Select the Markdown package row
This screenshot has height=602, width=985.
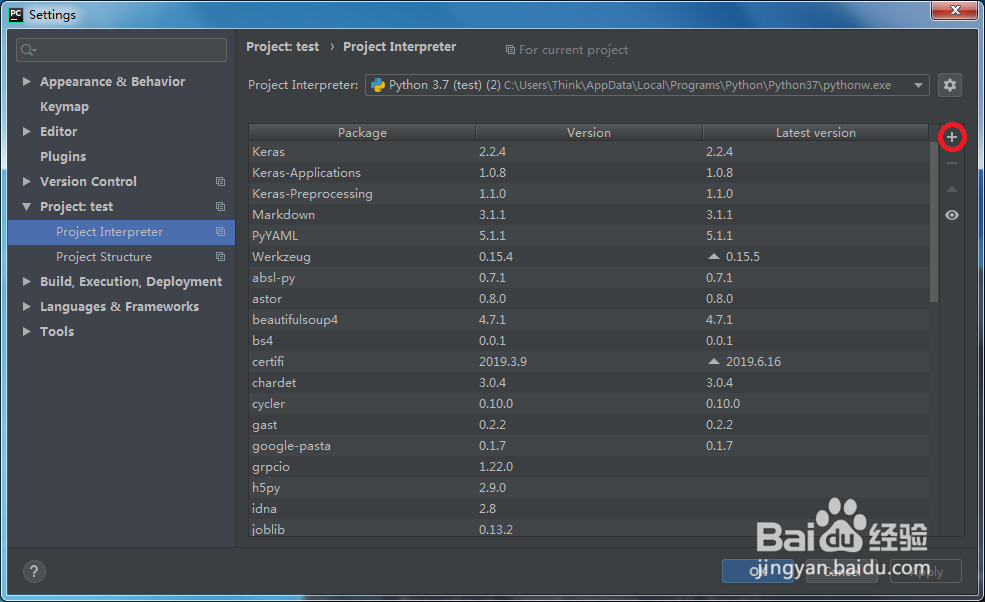click(x=589, y=214)
